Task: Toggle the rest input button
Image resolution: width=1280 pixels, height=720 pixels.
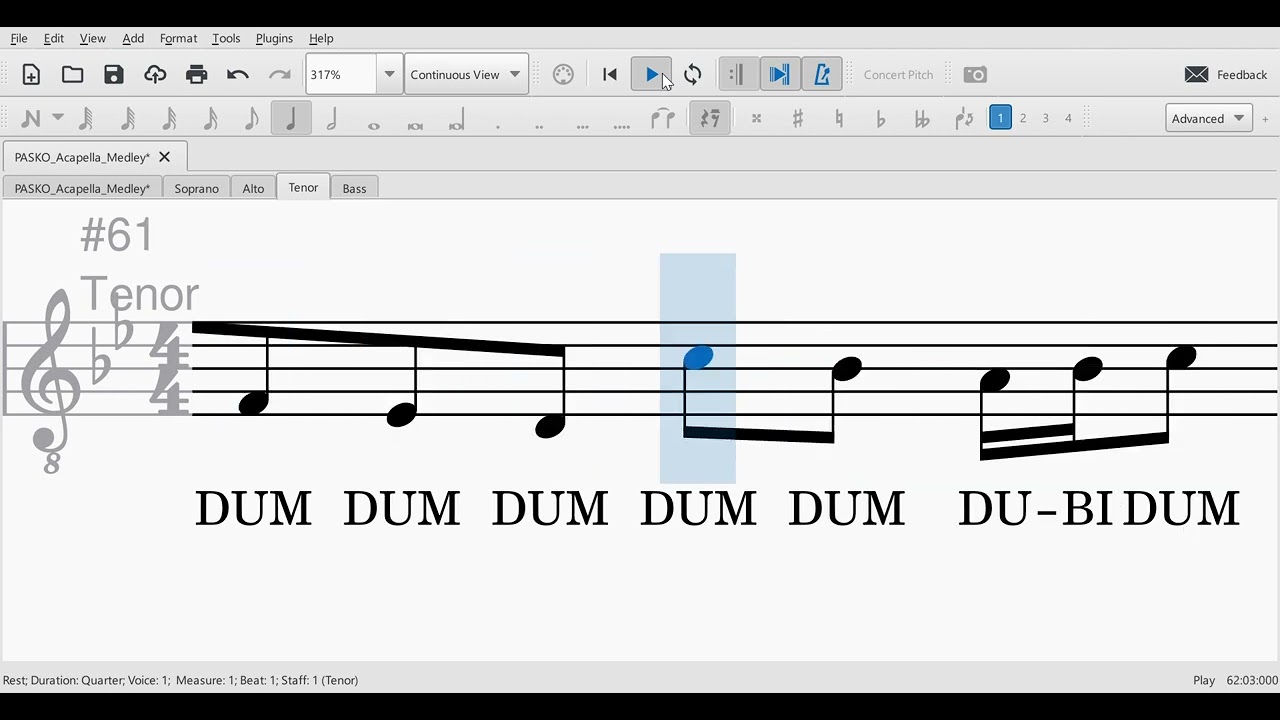Action: pyautogui.click(x=710, y=119)
